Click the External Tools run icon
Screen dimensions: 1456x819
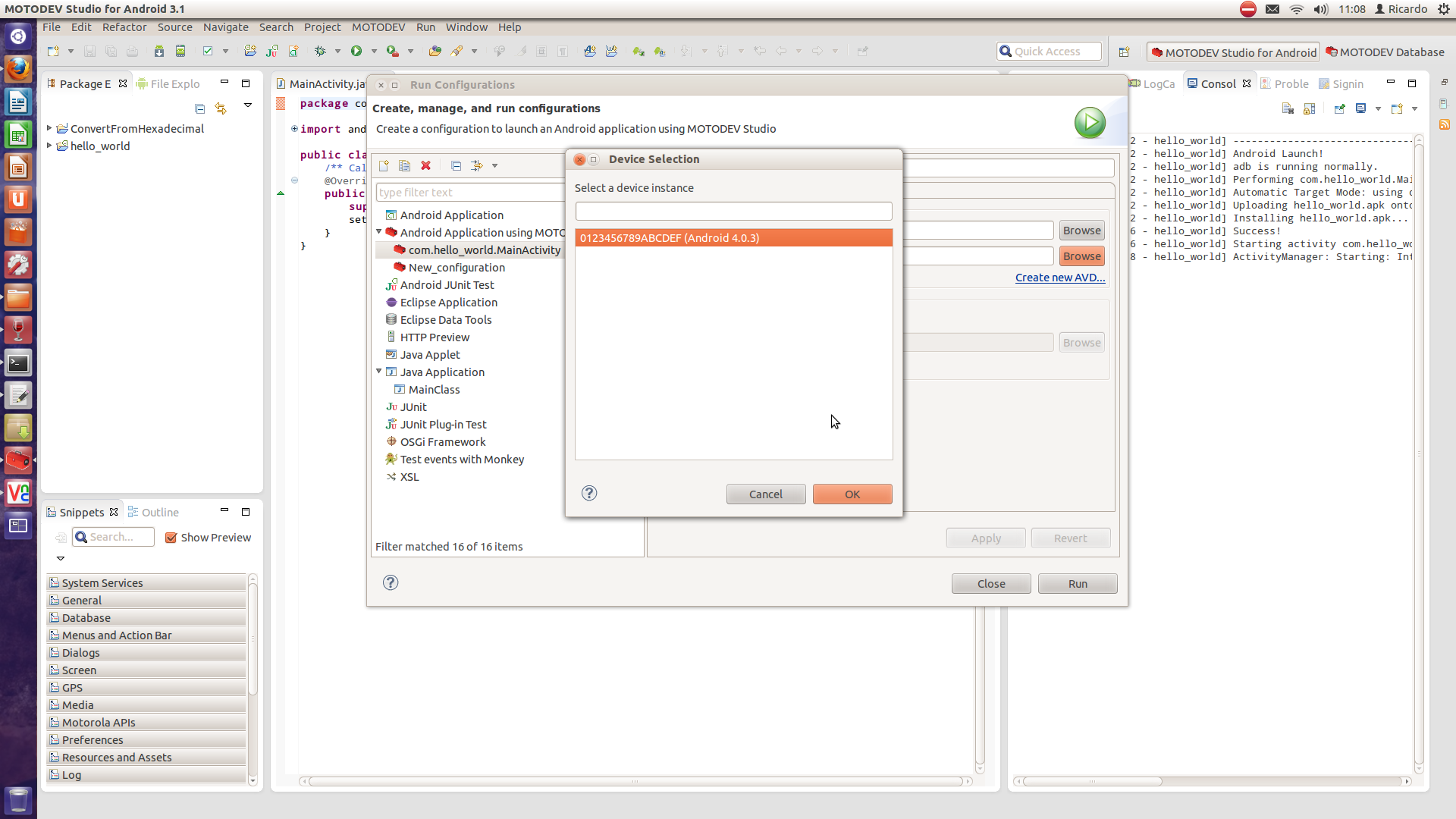coord(393,51)
